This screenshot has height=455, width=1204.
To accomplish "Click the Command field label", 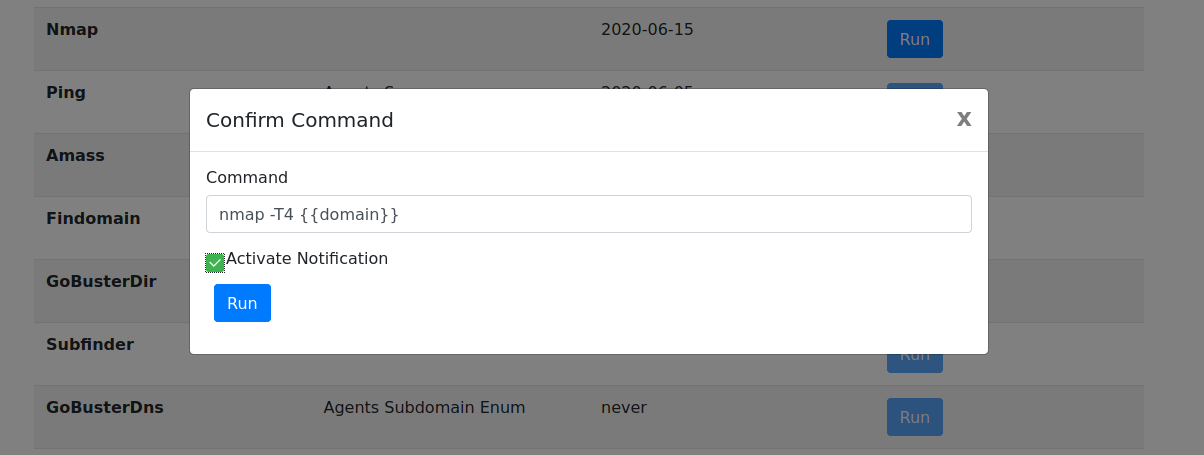I will 247,177.
